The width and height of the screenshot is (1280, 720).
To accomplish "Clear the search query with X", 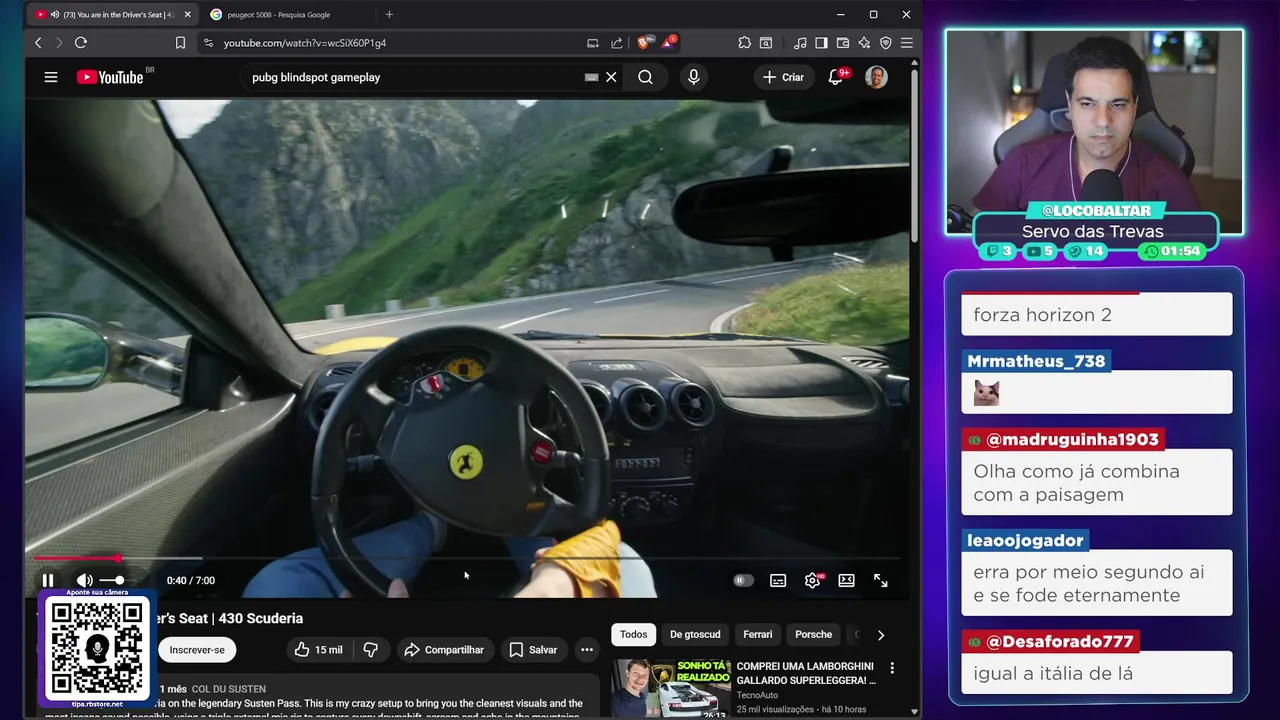I will [x=611, y=77].
